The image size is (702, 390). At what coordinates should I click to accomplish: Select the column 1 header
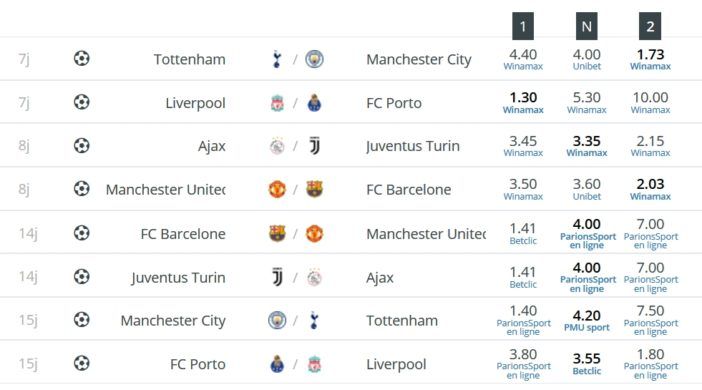[523, 26]
